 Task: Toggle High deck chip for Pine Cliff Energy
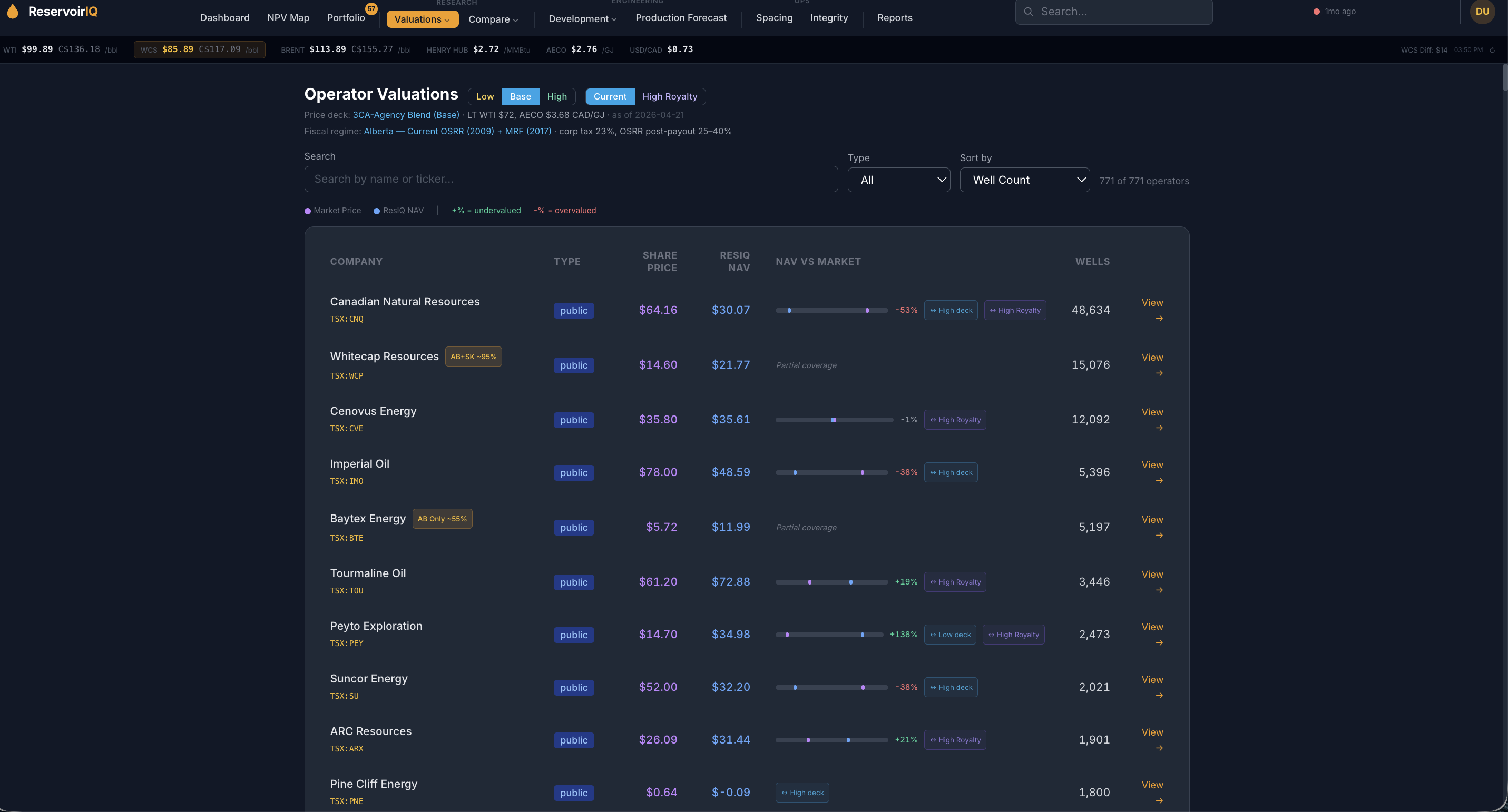tap(802, 793)
